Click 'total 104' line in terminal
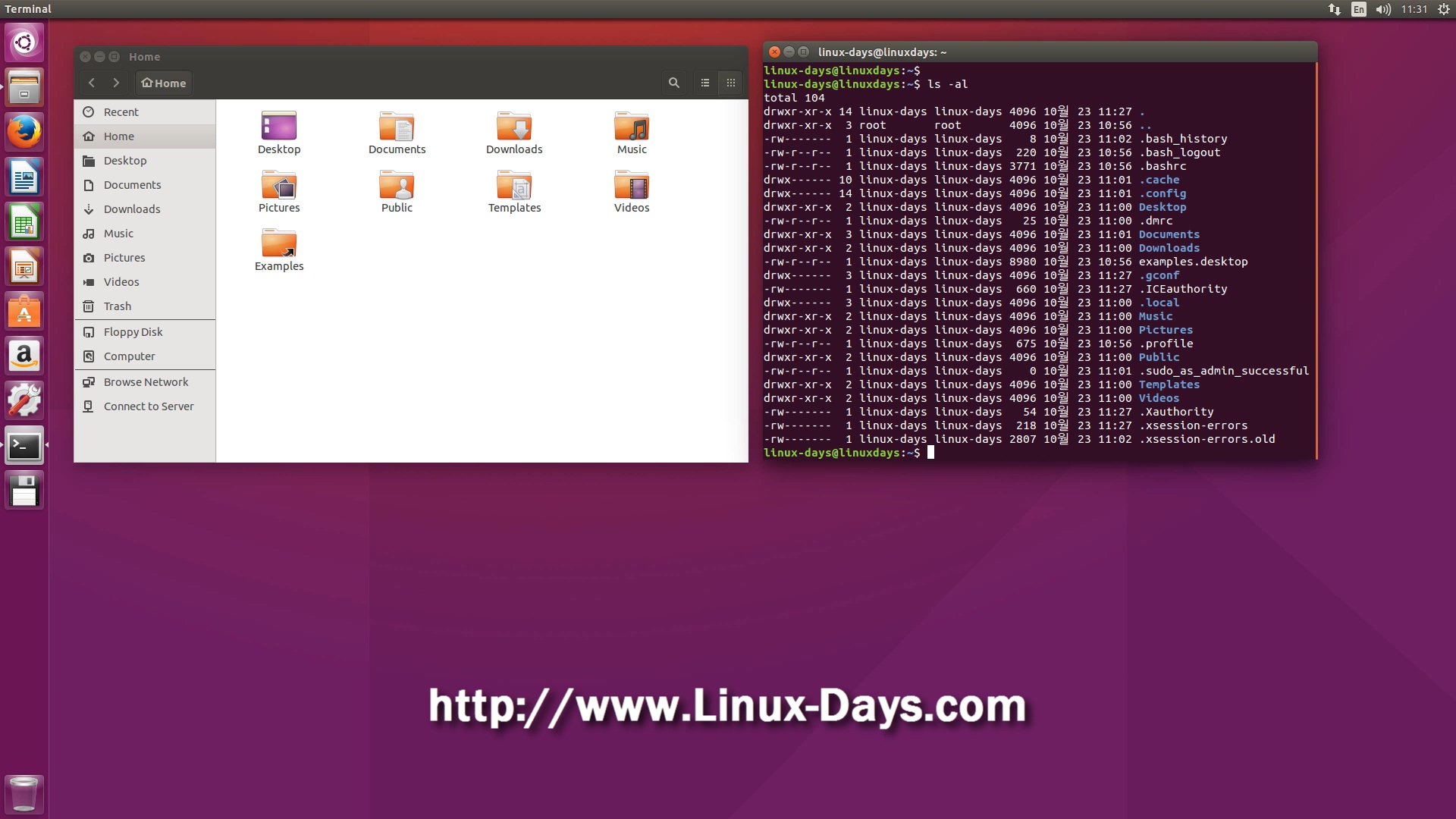The height and width of the screenshot is (819, 1456). tap(794, 98)
